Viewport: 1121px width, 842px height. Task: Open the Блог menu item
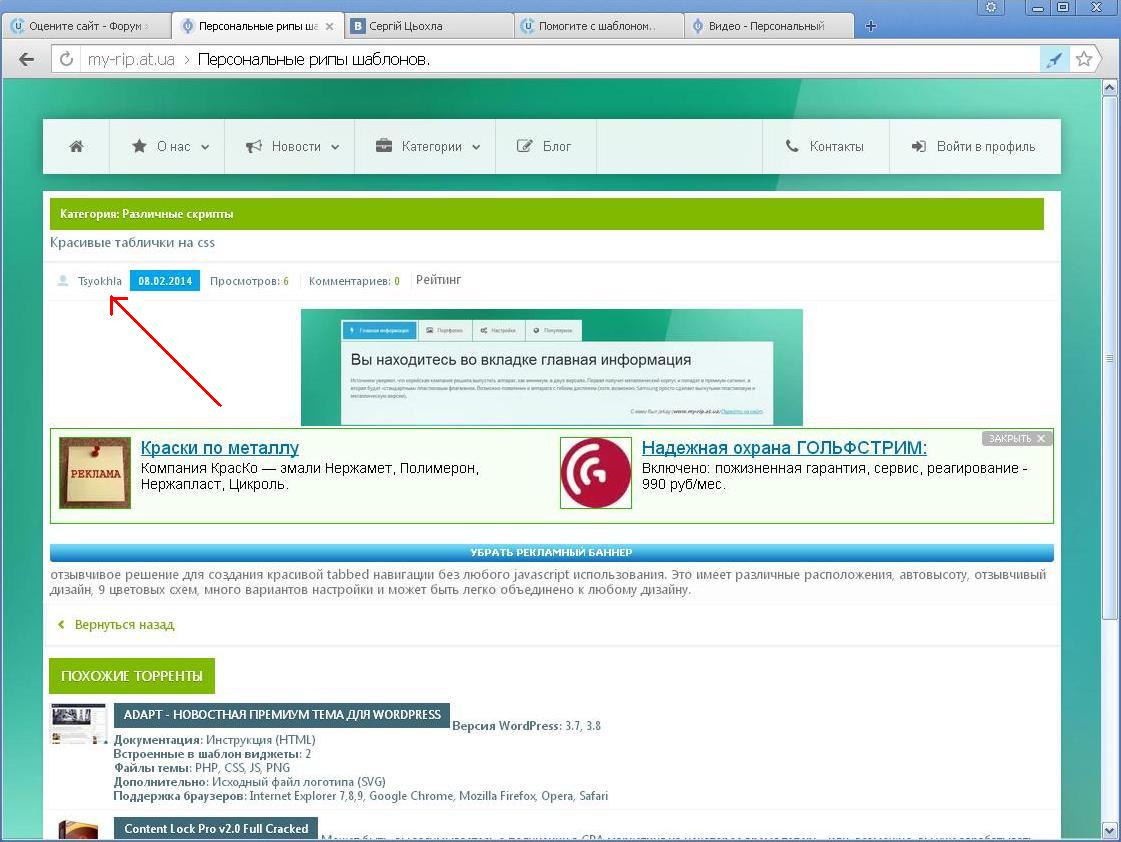point(545,147)
